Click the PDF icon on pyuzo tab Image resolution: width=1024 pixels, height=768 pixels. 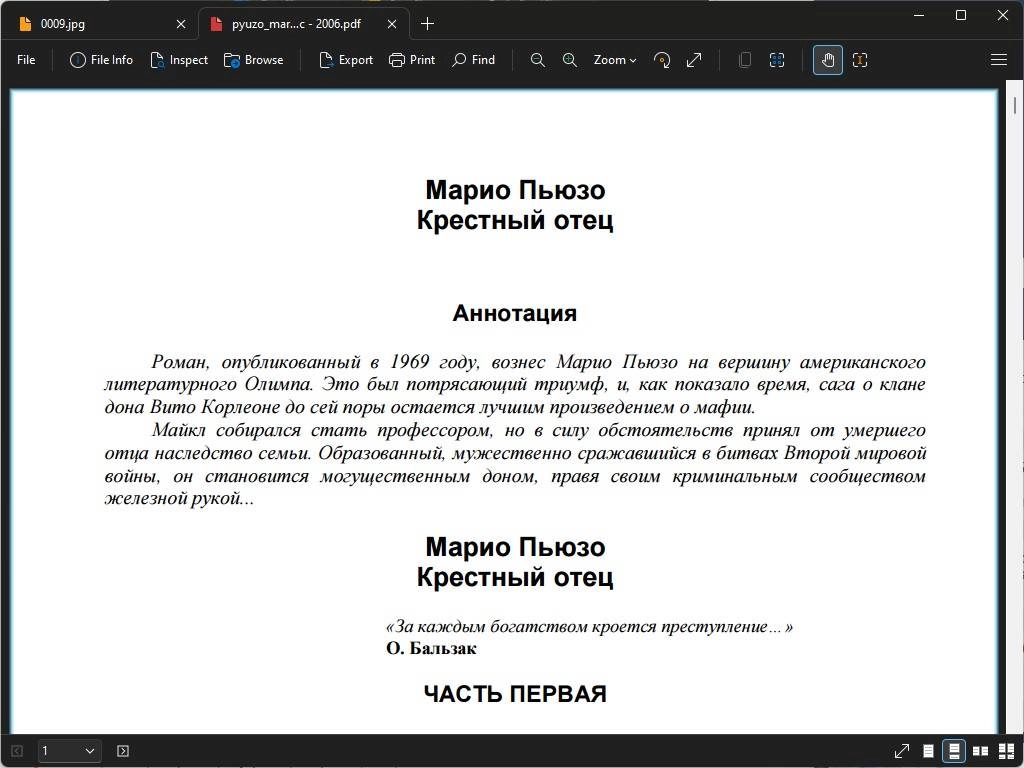pyautogui.click(x=216, y=24)
